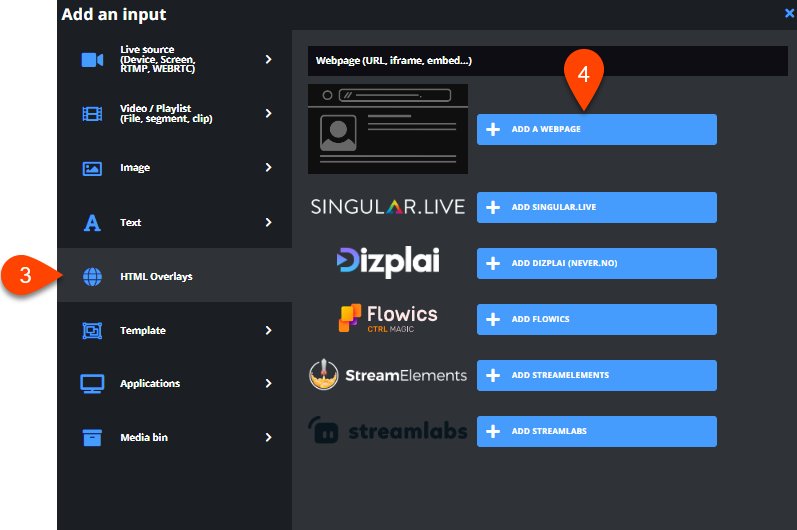Select the Media bin category label
The image size is (797, 530).
144,438
